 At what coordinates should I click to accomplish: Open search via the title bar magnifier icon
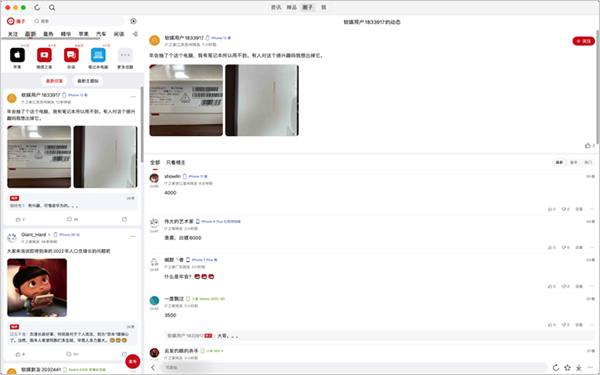pos(52,7)
